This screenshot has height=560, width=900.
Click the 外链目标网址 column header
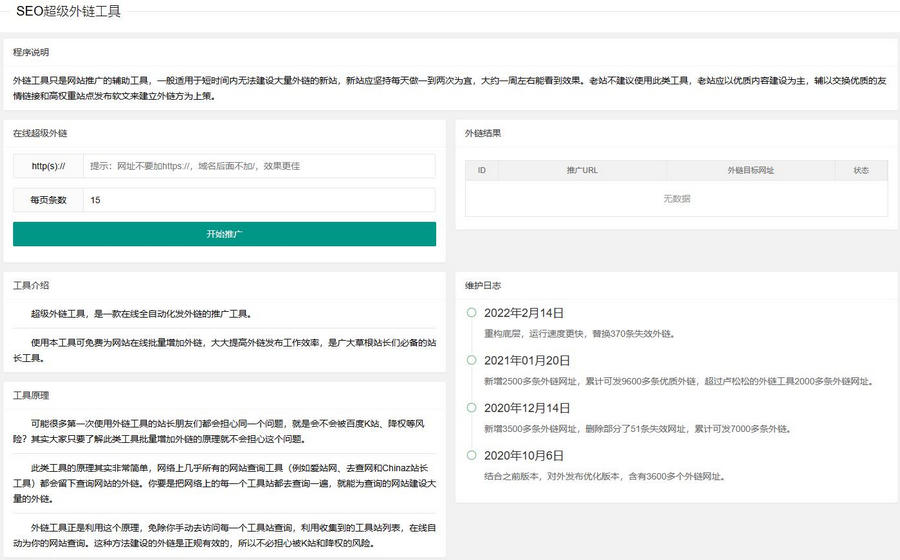click(751, 171)
